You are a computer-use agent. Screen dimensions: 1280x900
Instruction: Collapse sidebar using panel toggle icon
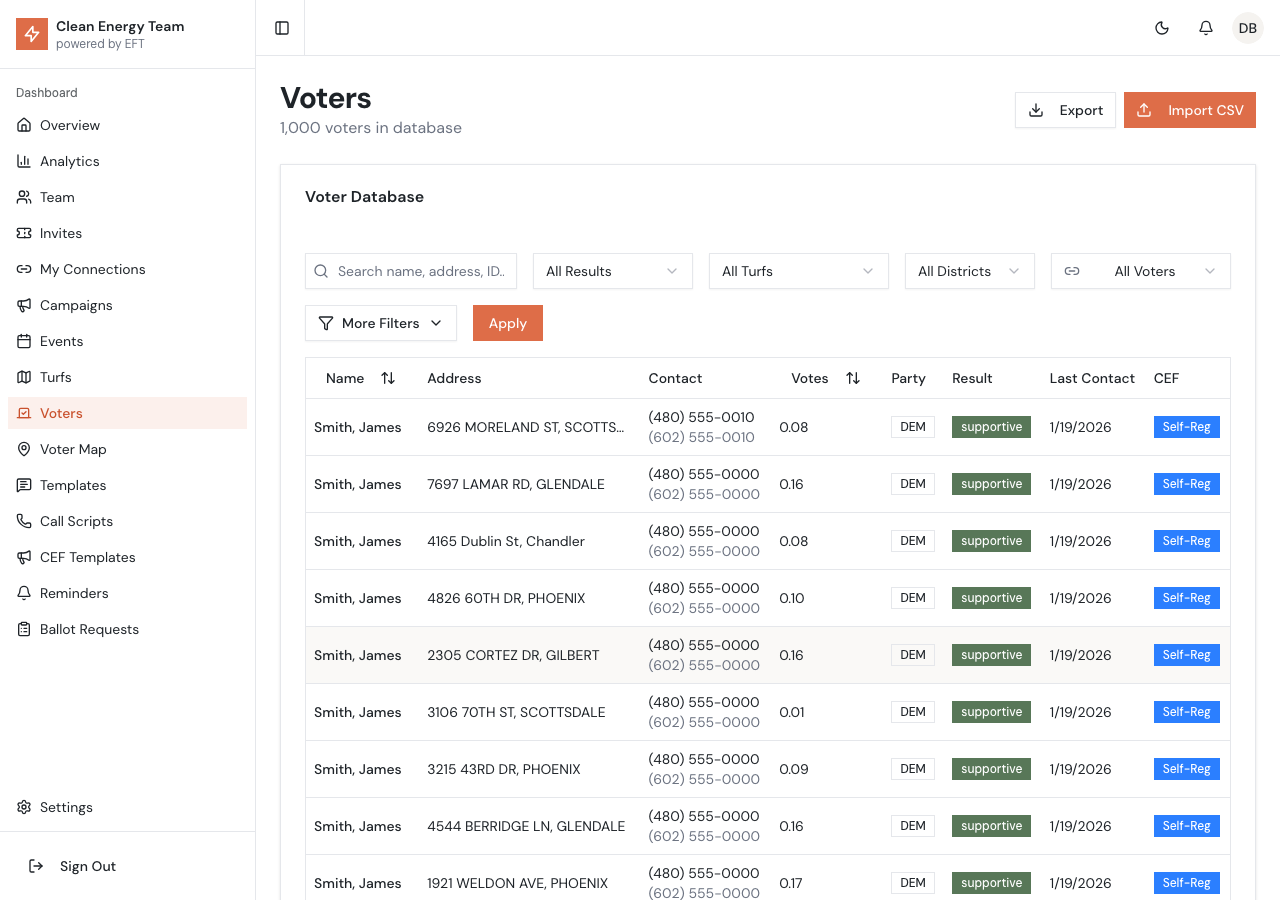click(x=282, y=28)
